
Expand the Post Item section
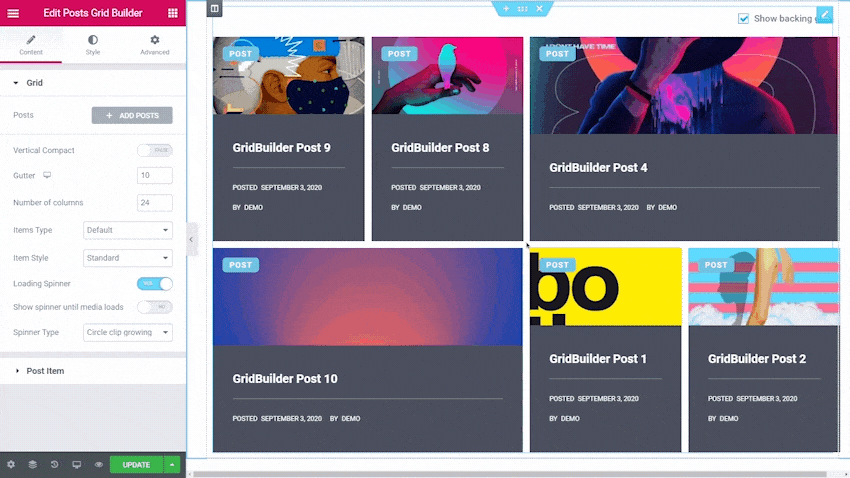(x=93, y=371)
